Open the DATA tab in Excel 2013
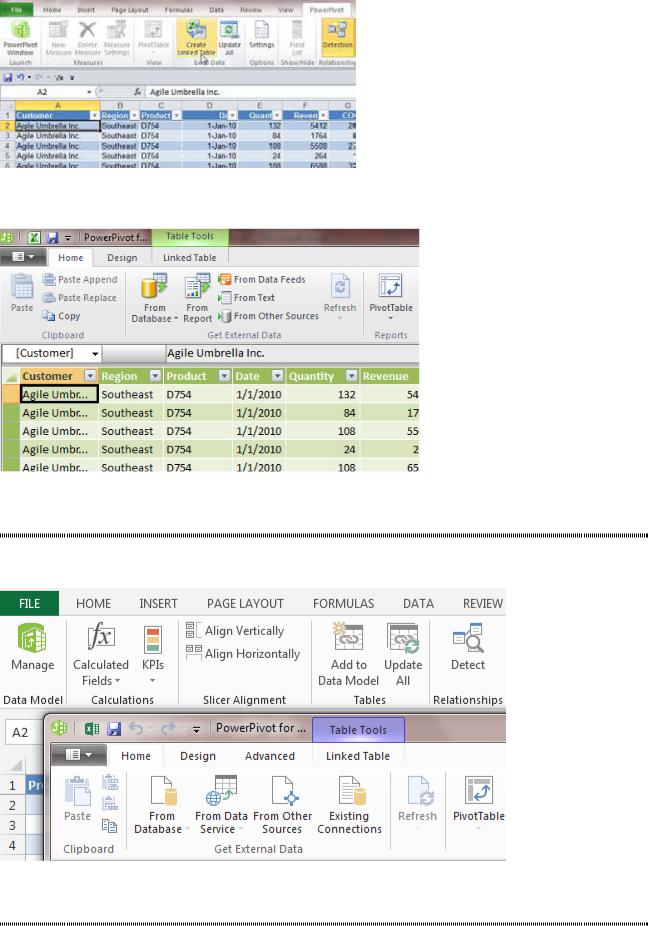This screenshot has height=926, width=648. pos(418,603)
